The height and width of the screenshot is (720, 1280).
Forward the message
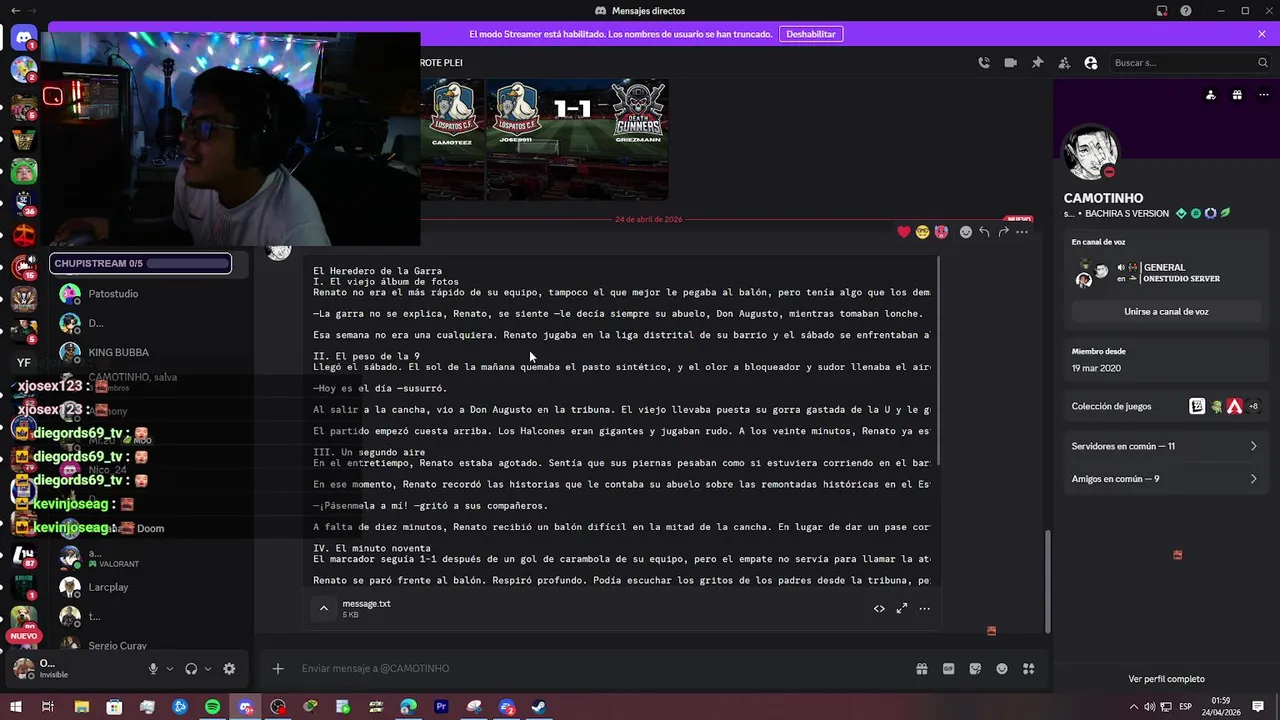[x=1003, y=232]
